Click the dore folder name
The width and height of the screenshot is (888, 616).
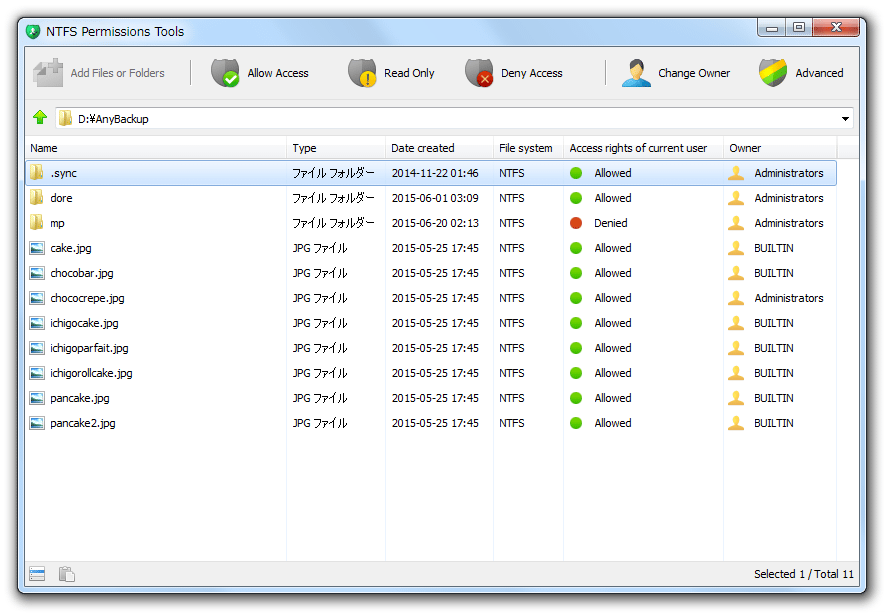[61, 198]
